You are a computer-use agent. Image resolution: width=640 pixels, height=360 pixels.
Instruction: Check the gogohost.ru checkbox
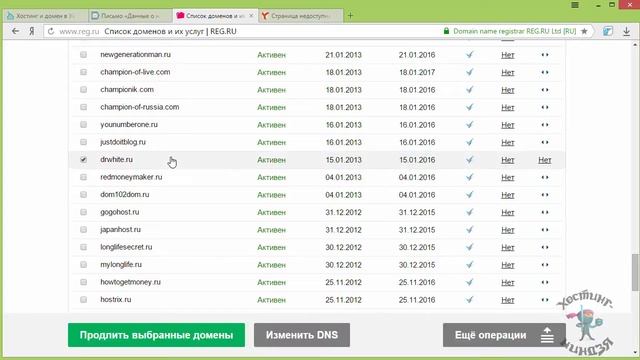[83, 212]
